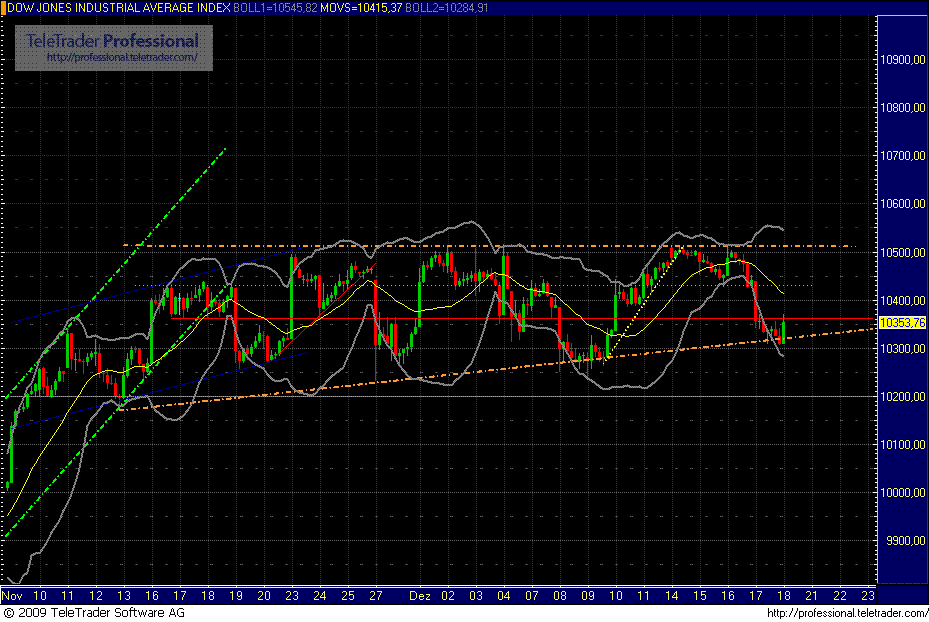
Task: Click the 10200,00 price axis label
Action: (x=902, y=396)
